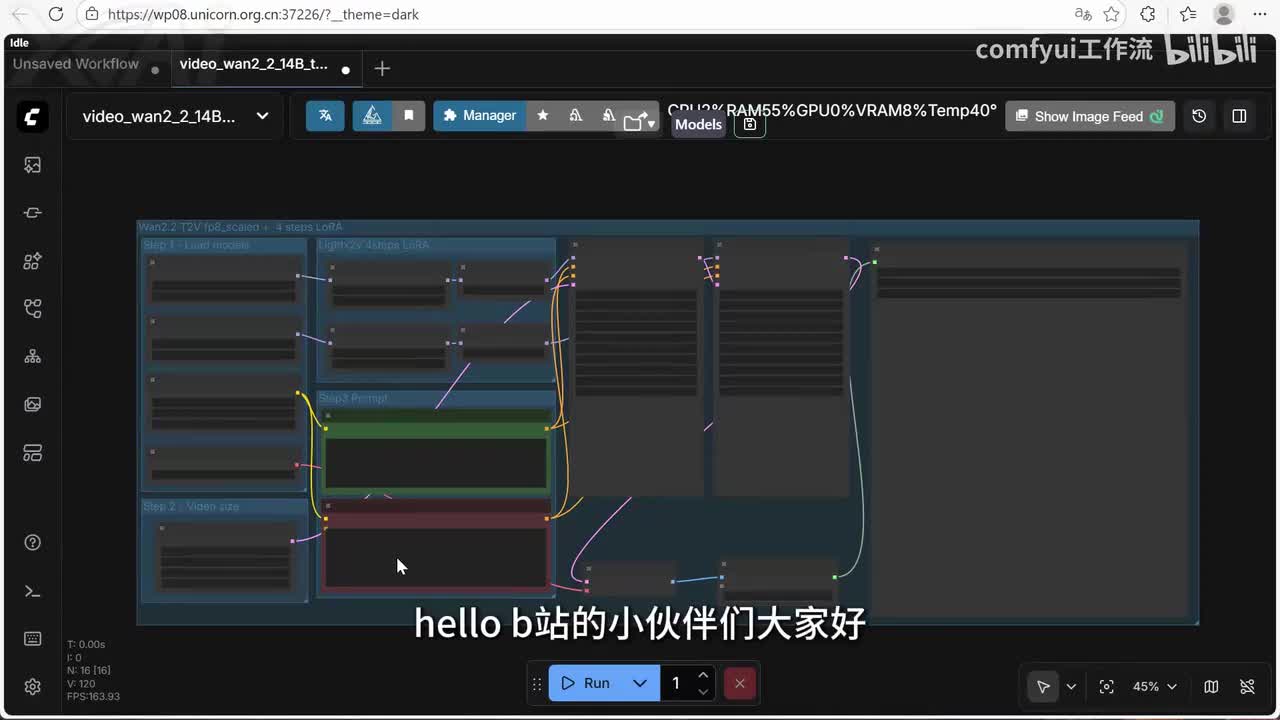Screen dimensions: 1280x720
Task: Switch to the video_wan2_2_14B_t... tab
Action: tap(254, 64)
